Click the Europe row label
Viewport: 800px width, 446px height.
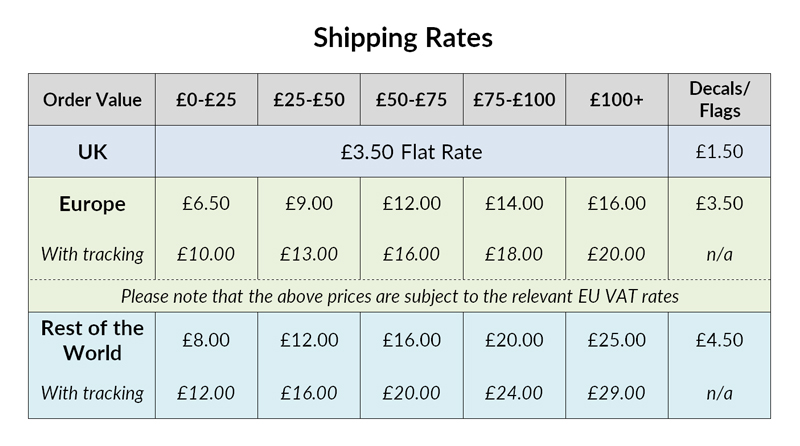tap(92, 204)
